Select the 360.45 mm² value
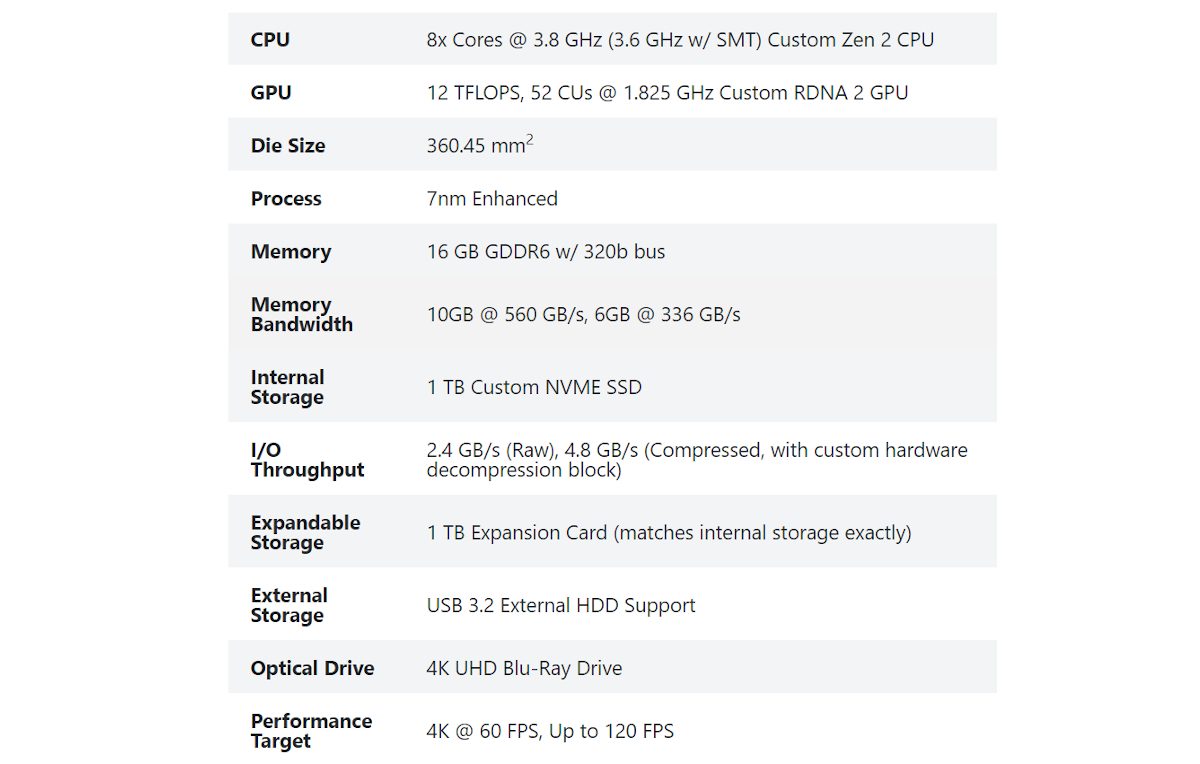 [480, 145]
